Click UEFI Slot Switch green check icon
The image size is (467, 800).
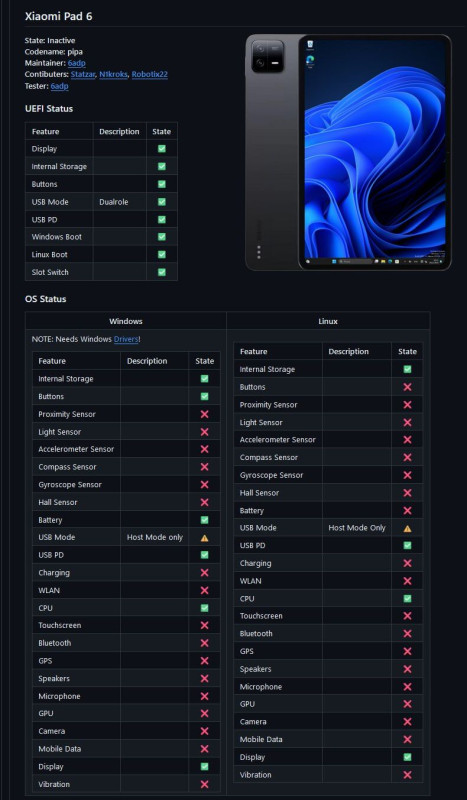point(162,272)
